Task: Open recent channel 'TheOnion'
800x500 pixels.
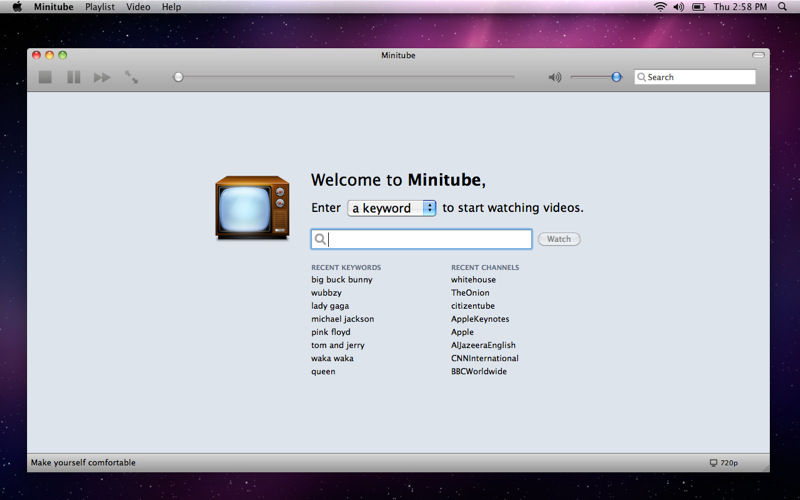Action: click(470, 293)
